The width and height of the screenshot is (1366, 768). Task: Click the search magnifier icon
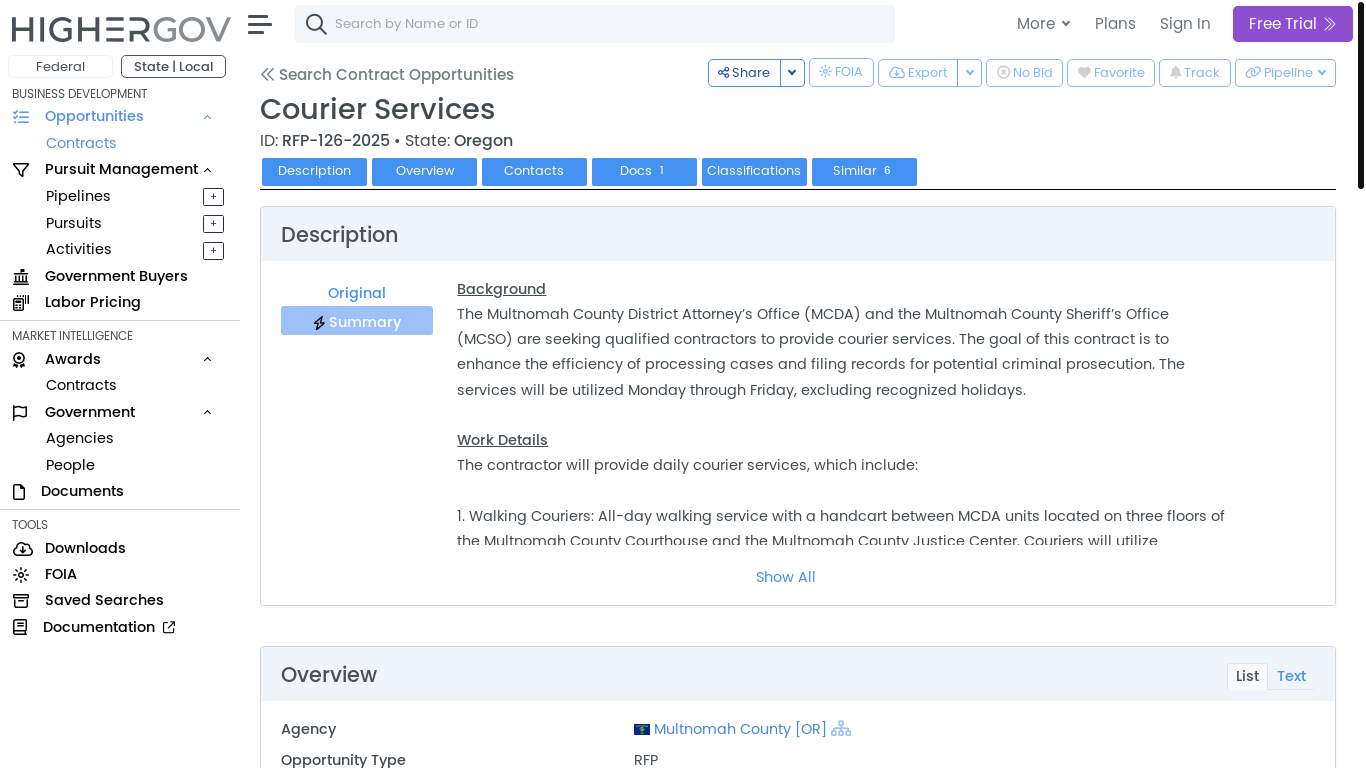316,24
